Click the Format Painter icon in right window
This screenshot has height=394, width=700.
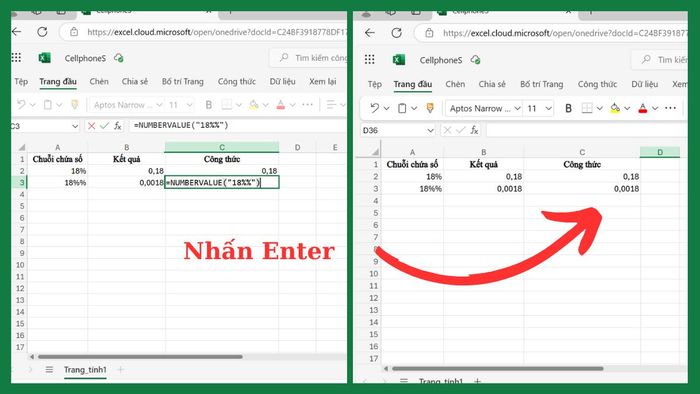click(430, 108)
